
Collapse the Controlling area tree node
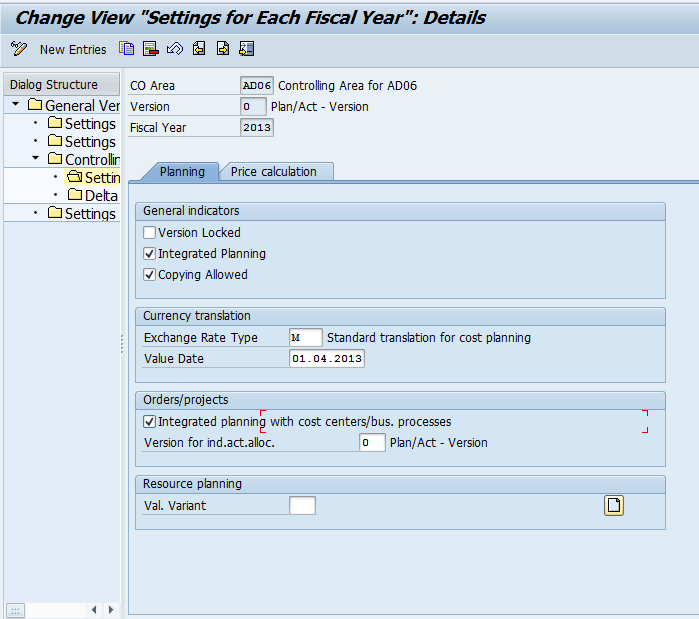click(x=36, y=158)
